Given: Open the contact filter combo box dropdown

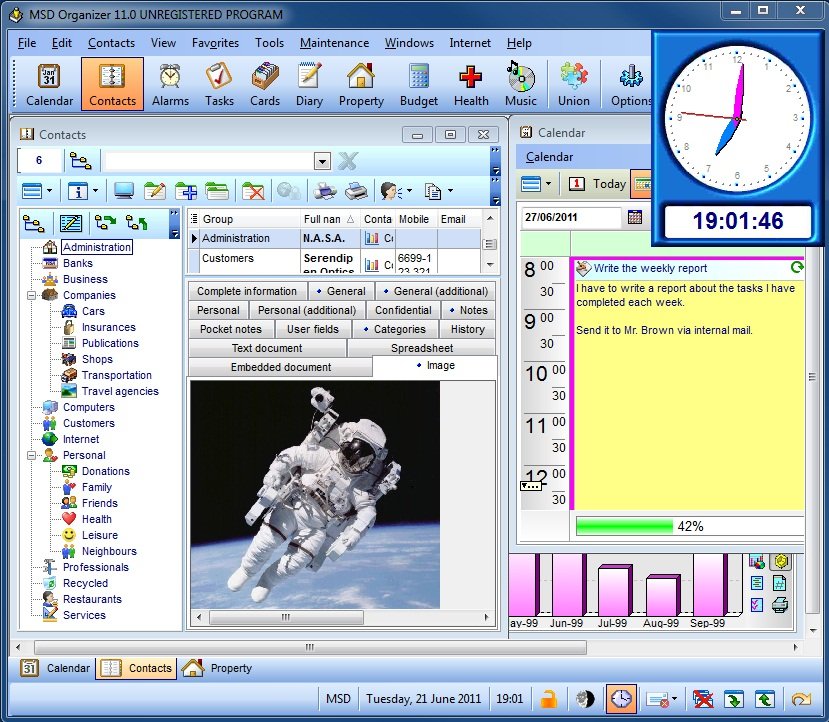Looking at the screenshot, I should coord(322,161).
